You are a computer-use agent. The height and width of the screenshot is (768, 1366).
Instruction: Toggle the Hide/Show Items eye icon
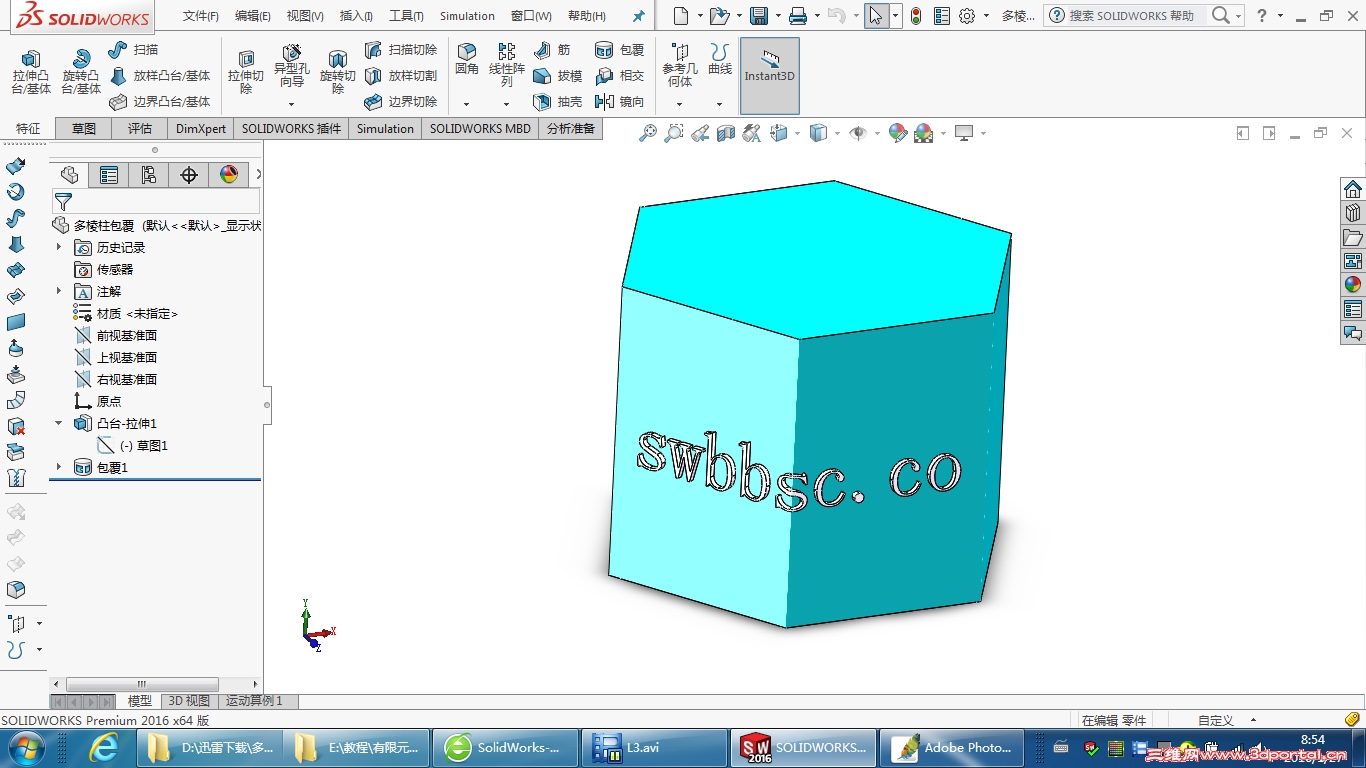click(x=857, y=133)
